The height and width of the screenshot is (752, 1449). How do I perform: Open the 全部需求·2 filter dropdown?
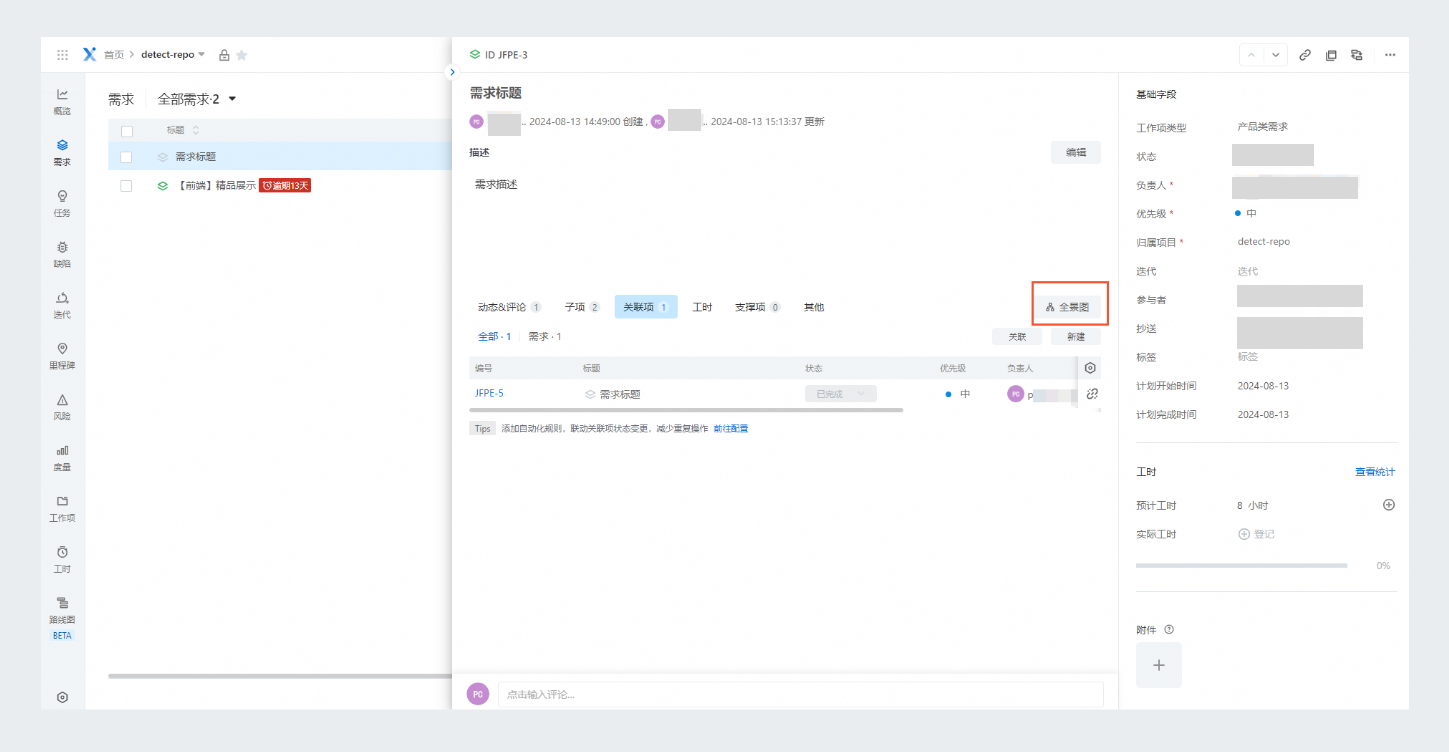(197, 99)
